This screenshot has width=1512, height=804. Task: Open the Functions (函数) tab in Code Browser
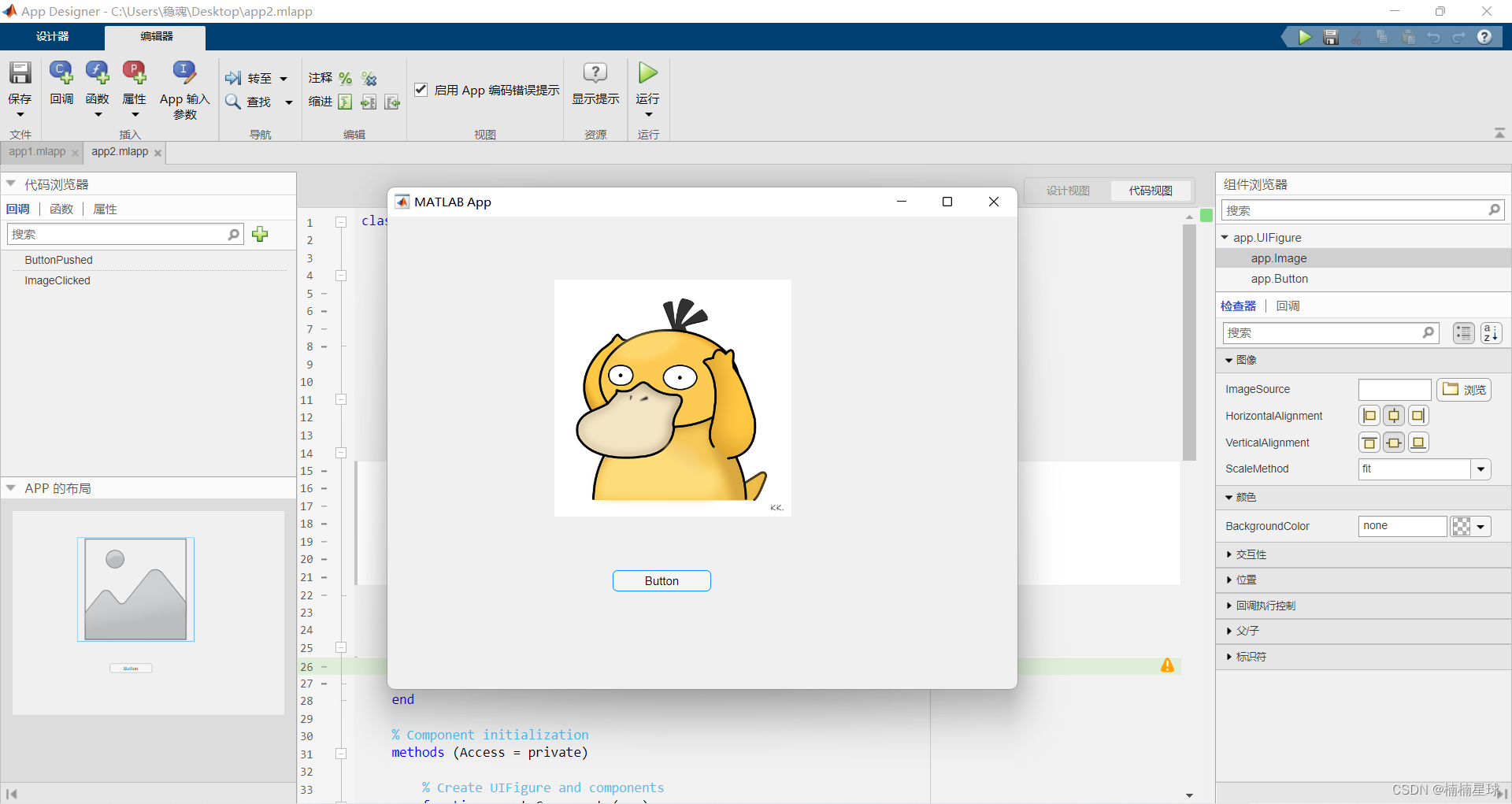[61, 209]
